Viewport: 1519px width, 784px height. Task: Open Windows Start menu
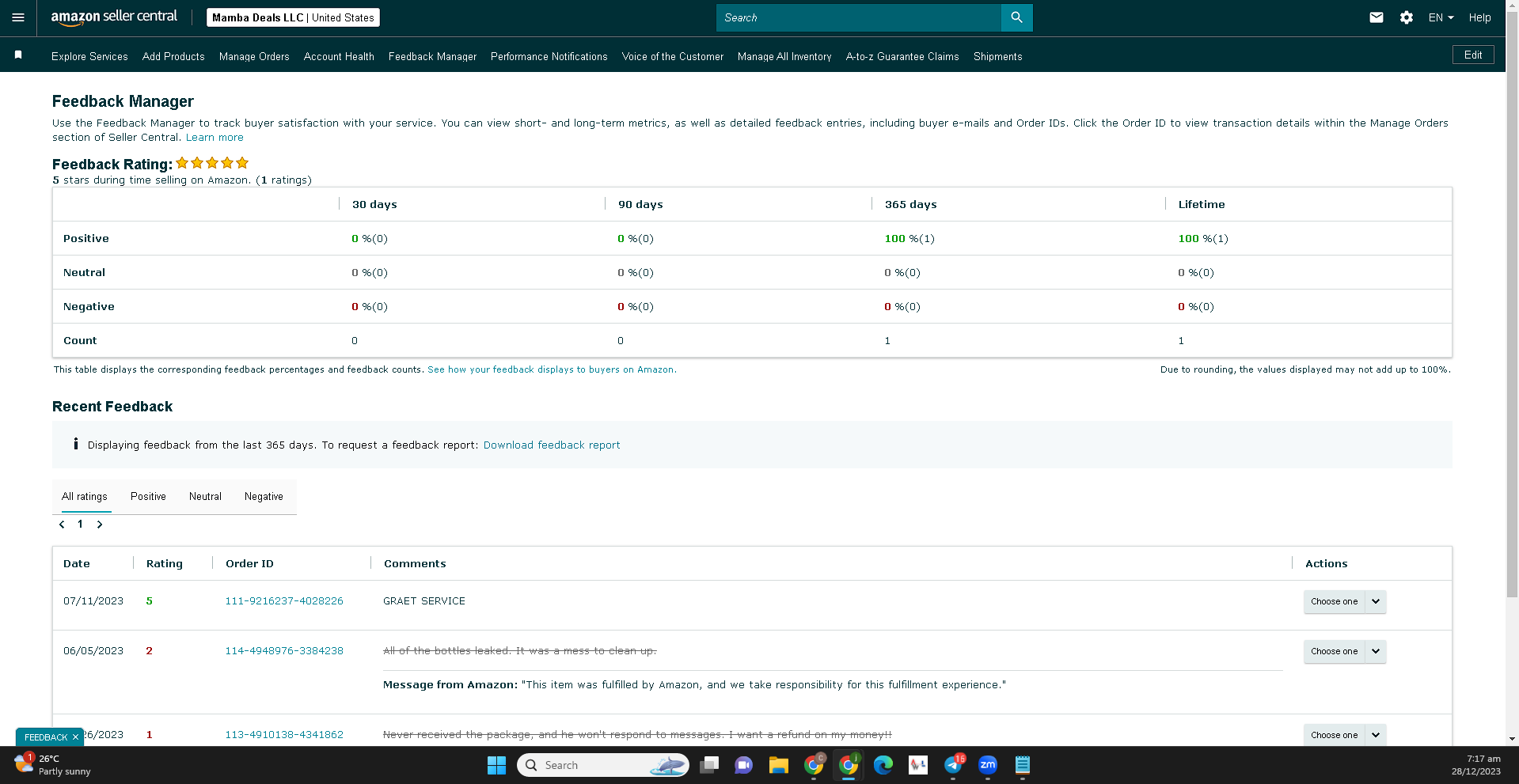(496, 765)
